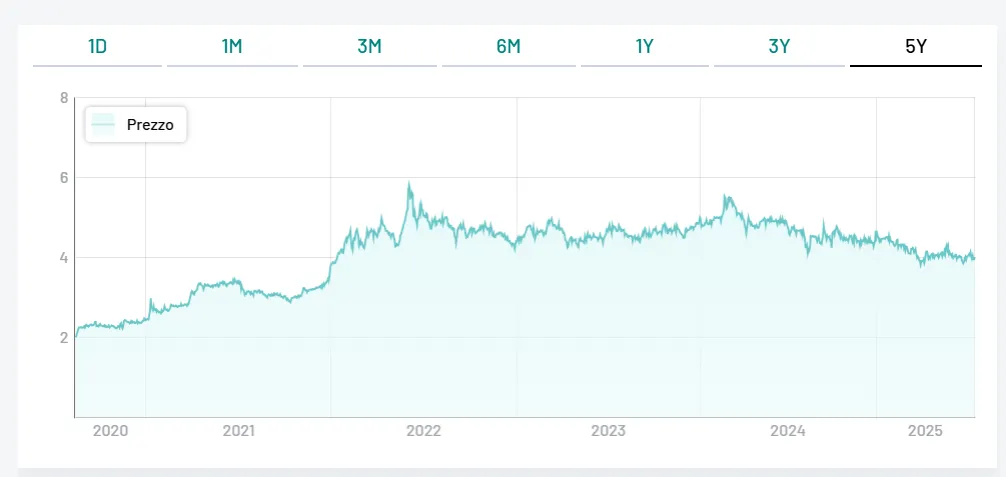Image resolution: width=1006 pixels, height=477 pixels.
Task: Switch to the 1D time range tab
Action: [97, 46]
